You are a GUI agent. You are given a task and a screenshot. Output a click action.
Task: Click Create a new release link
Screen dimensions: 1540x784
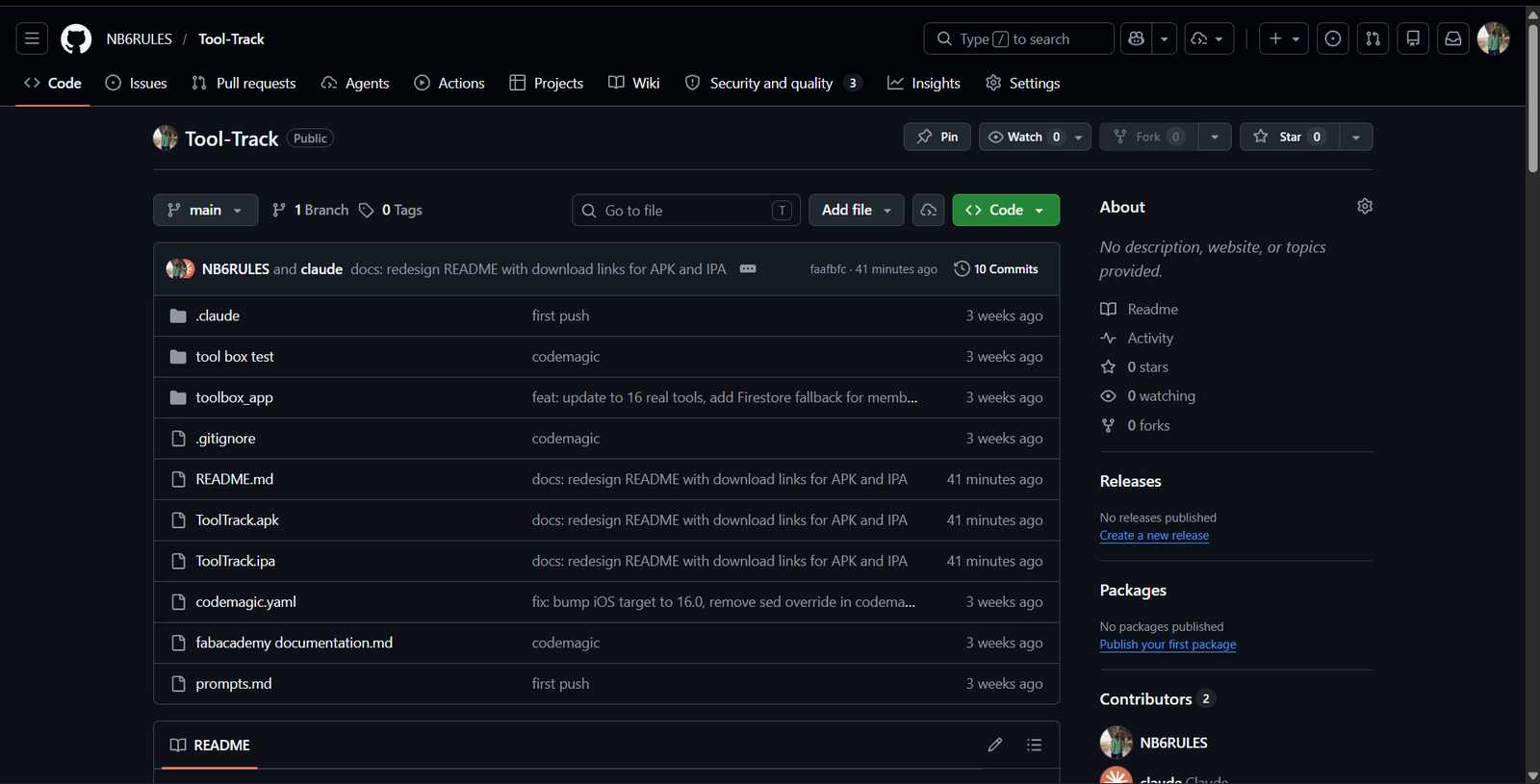coord(1154,536)
